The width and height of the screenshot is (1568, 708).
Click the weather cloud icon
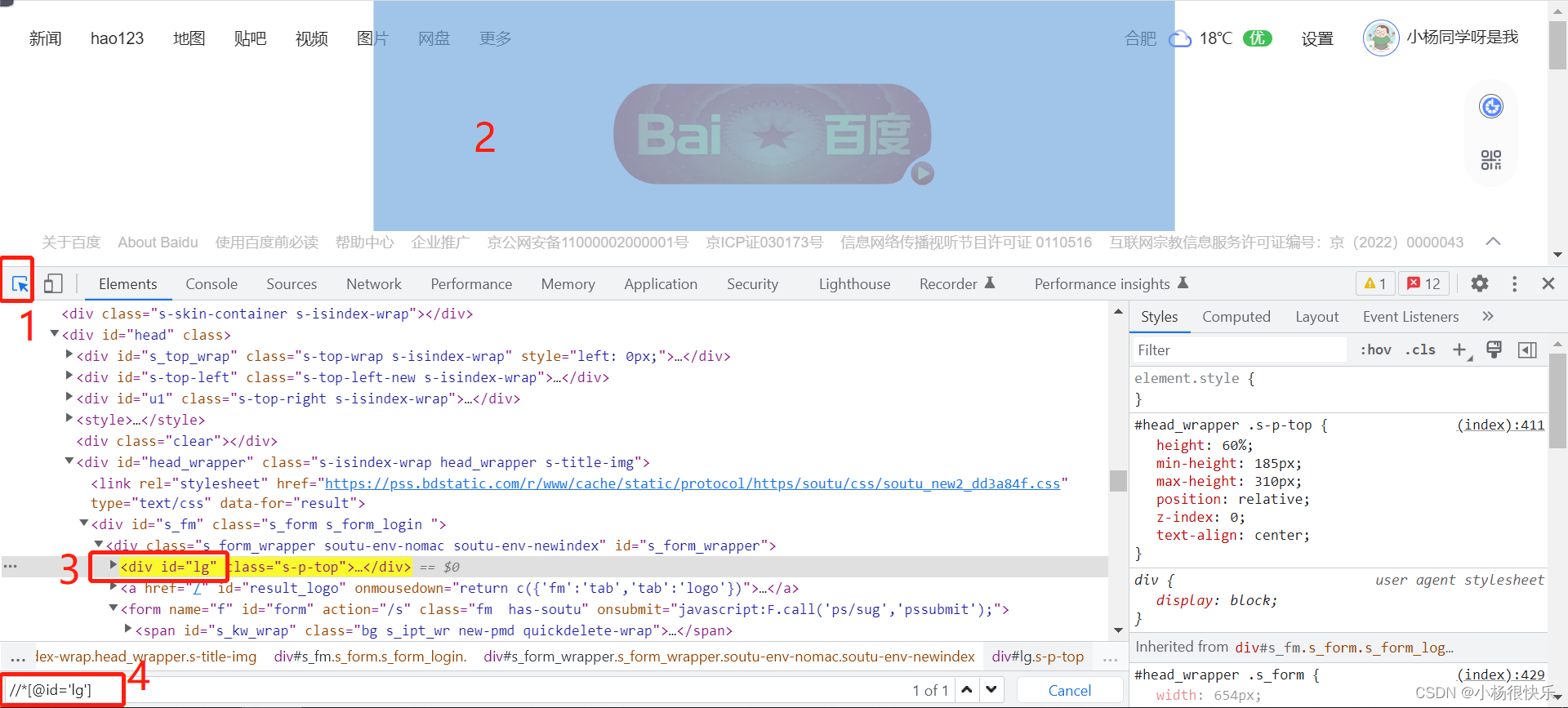(1180, 38)
